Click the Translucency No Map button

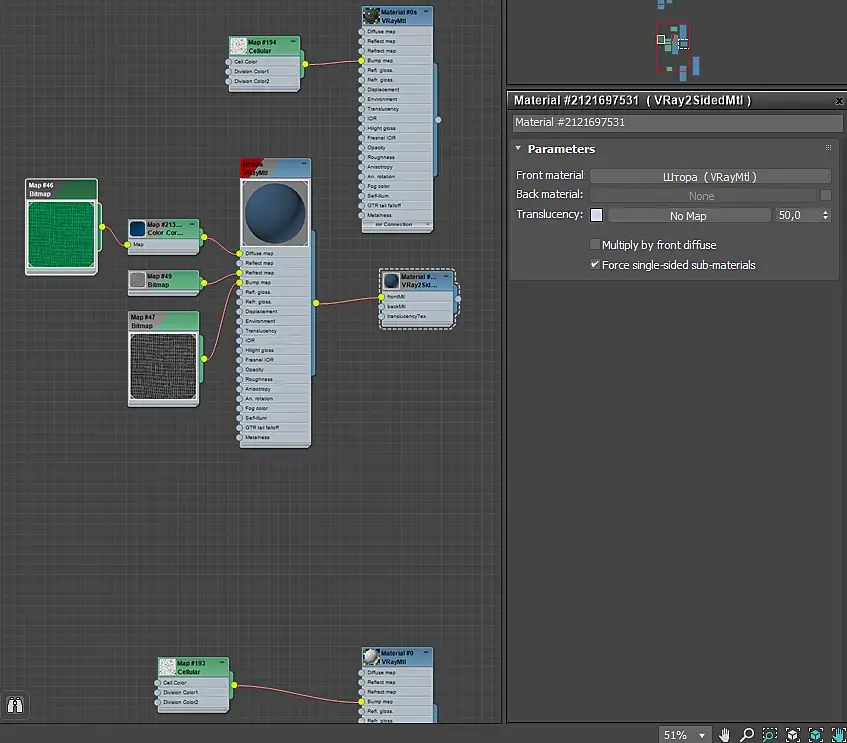coord(688,215)
